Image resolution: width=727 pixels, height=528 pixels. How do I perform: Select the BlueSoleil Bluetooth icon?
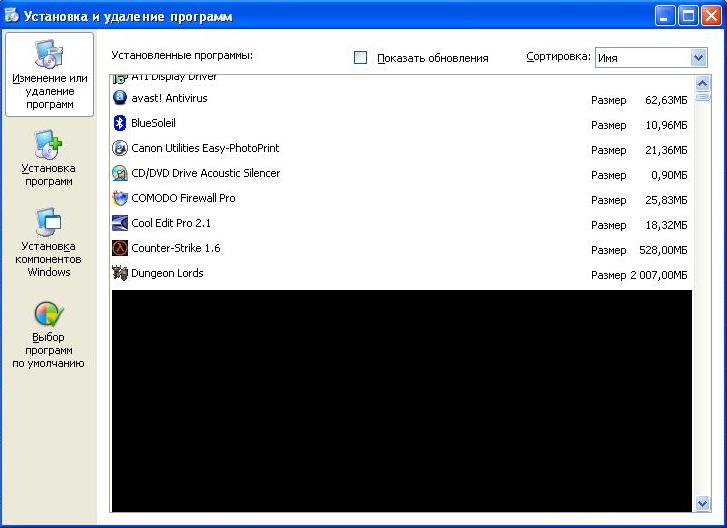(120, 123)
